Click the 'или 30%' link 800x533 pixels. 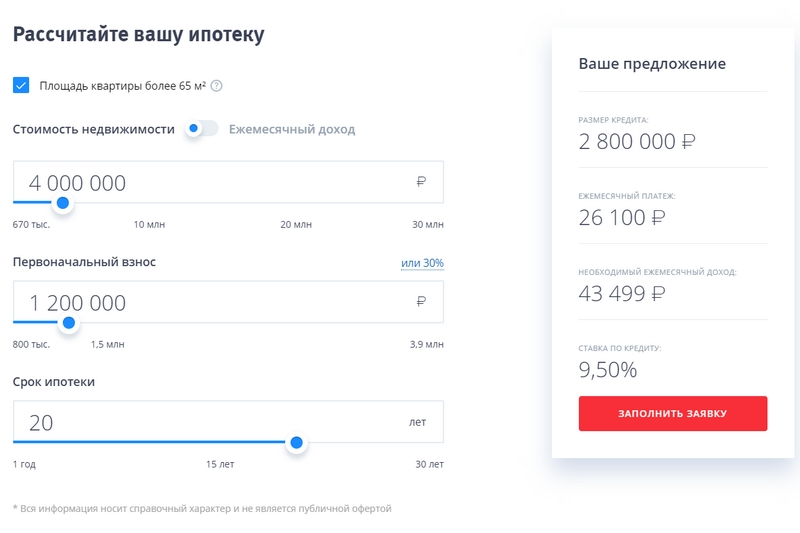(422, 263)
